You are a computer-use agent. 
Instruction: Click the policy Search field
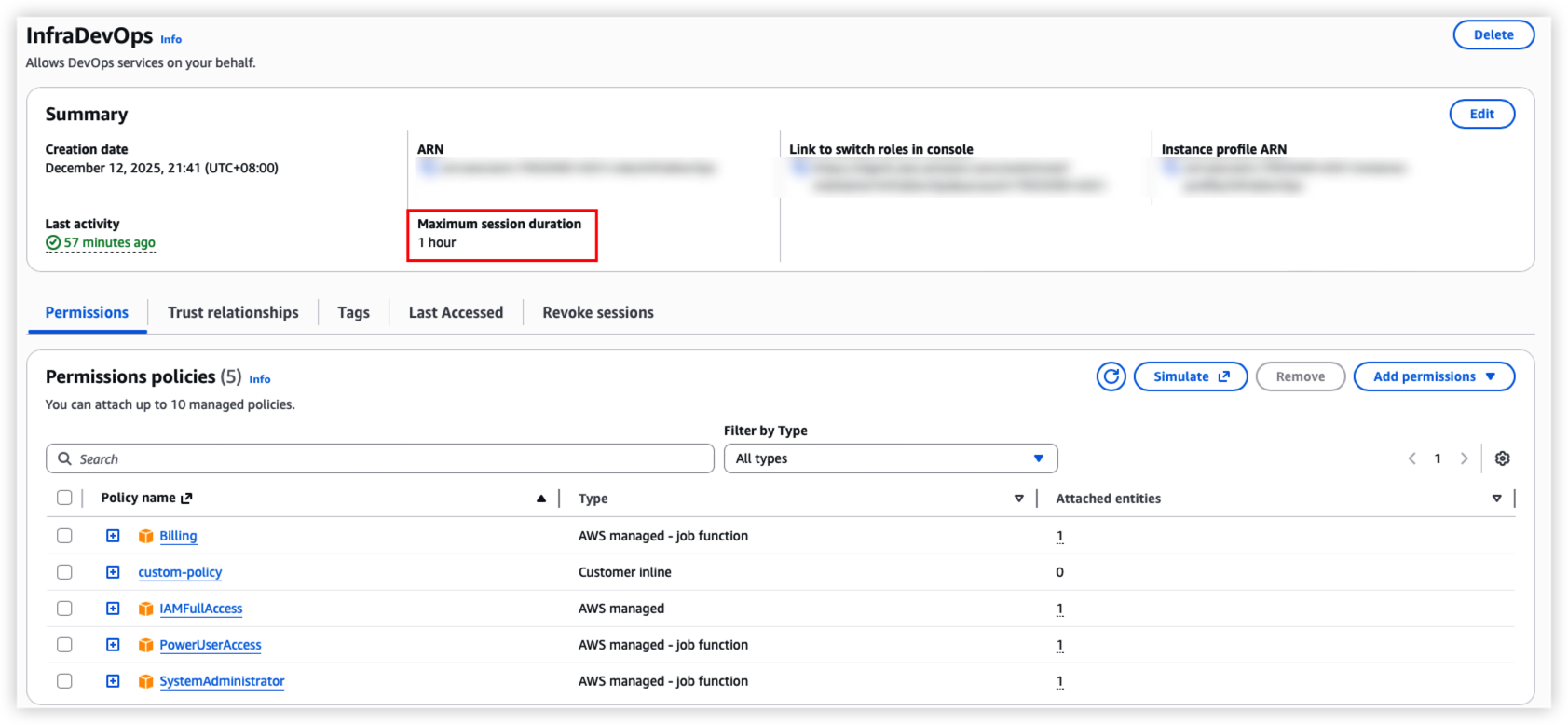[380, 458]
